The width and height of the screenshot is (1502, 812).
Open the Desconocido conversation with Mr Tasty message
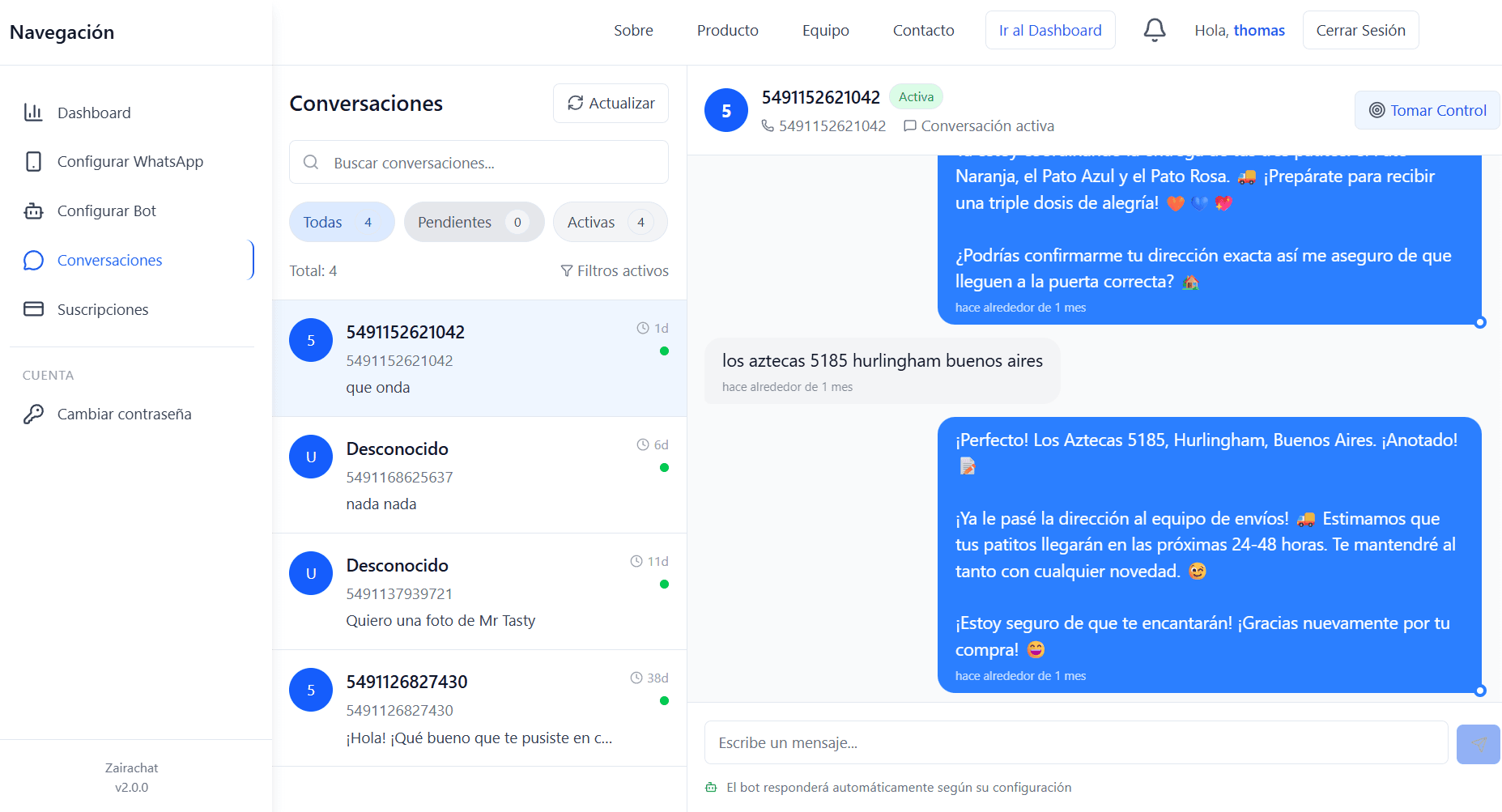click(x=479, y=592)
